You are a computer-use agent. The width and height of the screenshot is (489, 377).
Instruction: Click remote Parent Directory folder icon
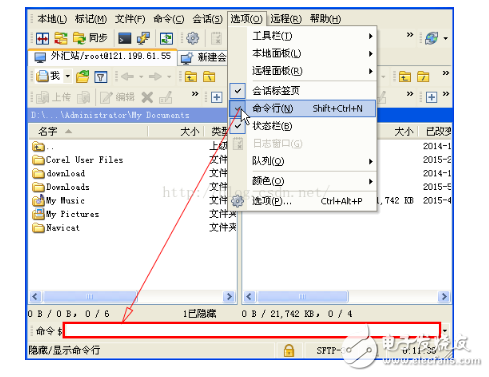[x=405, y=77]
